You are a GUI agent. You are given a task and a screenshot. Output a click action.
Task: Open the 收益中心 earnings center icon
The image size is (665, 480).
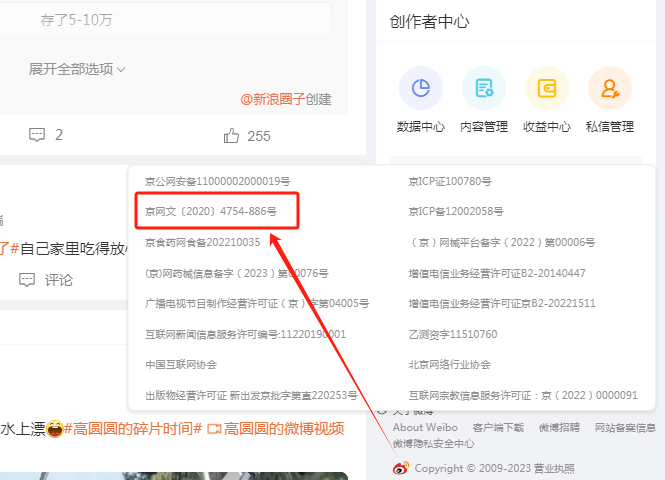point(547,88)
